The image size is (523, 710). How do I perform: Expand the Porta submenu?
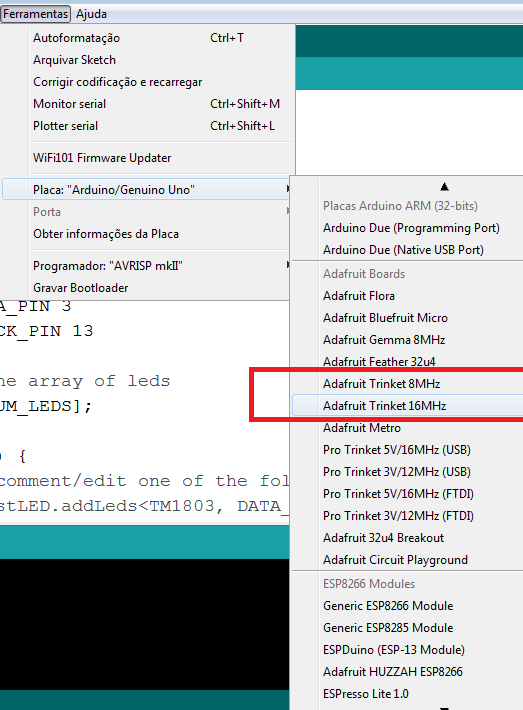click(x=148, y=212)
